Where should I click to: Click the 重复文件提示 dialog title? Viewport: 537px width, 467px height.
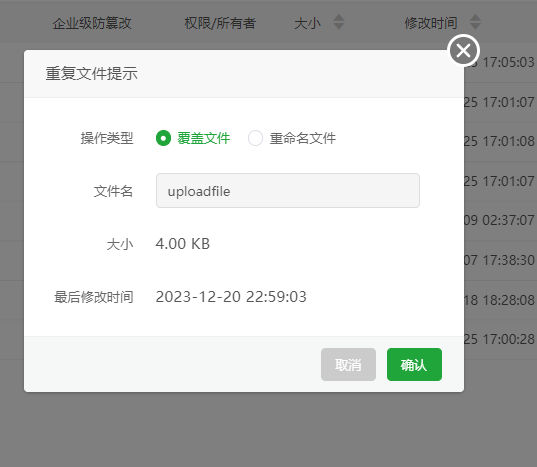91,74
